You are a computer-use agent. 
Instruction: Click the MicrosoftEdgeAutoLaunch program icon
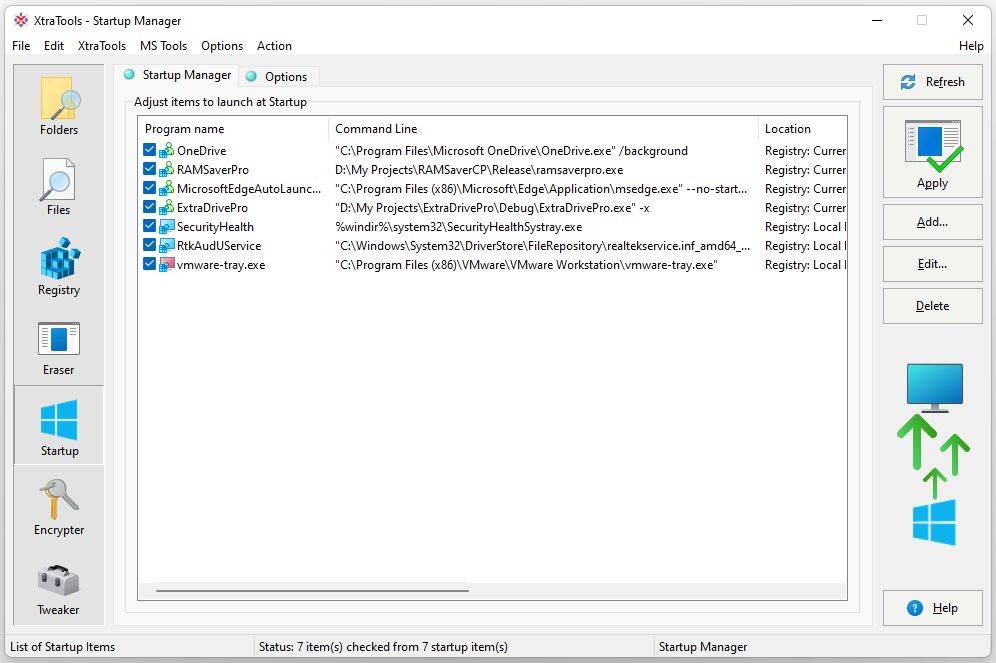166,189
